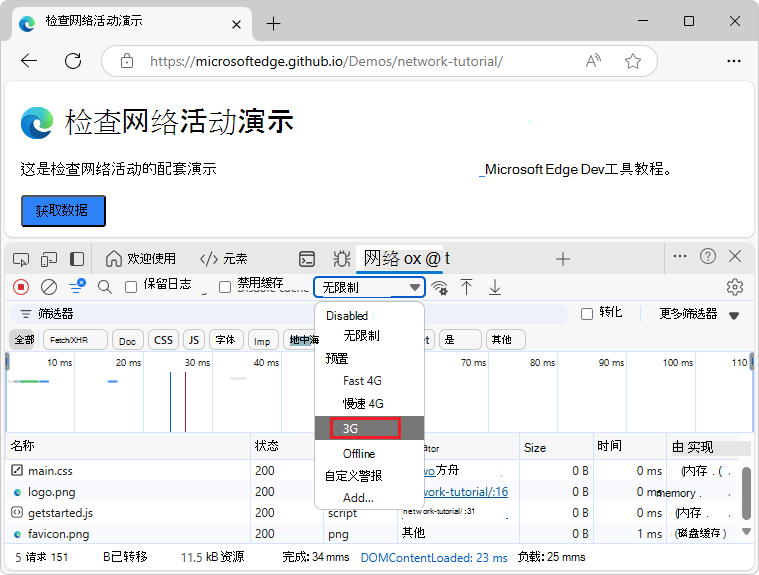Image resolution: width=759 pixels, height=575 pixels.
Task: Close the 检查网络活动演示 tab
Action: (x=236, y=24)
